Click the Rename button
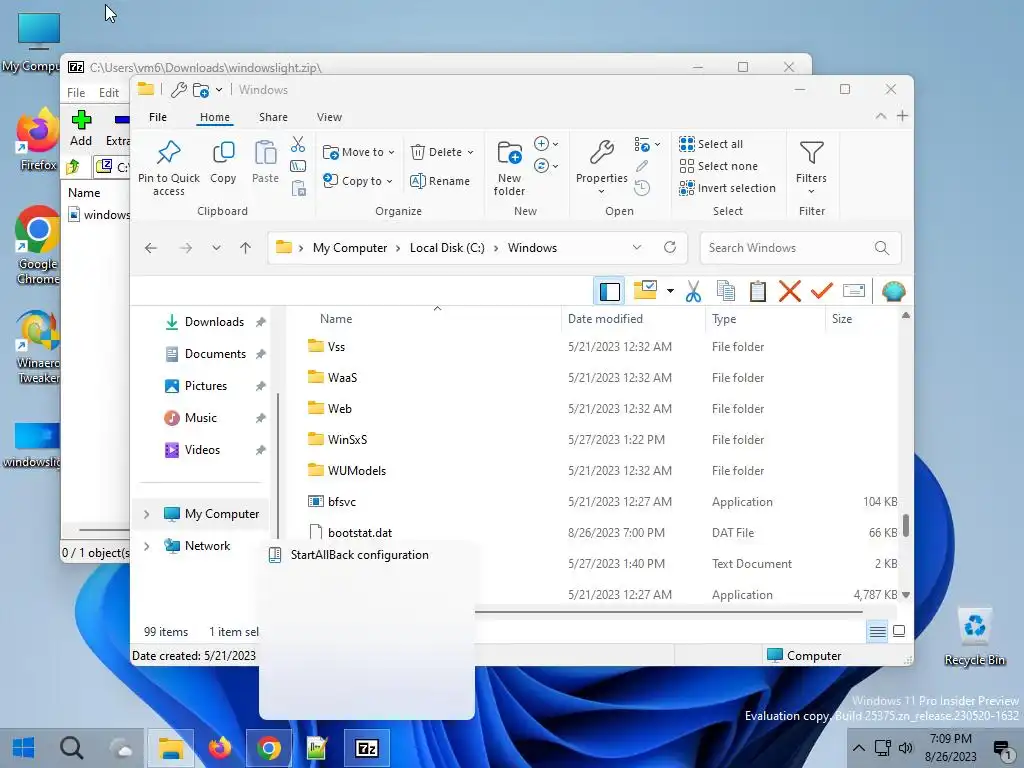 [440, 181]
